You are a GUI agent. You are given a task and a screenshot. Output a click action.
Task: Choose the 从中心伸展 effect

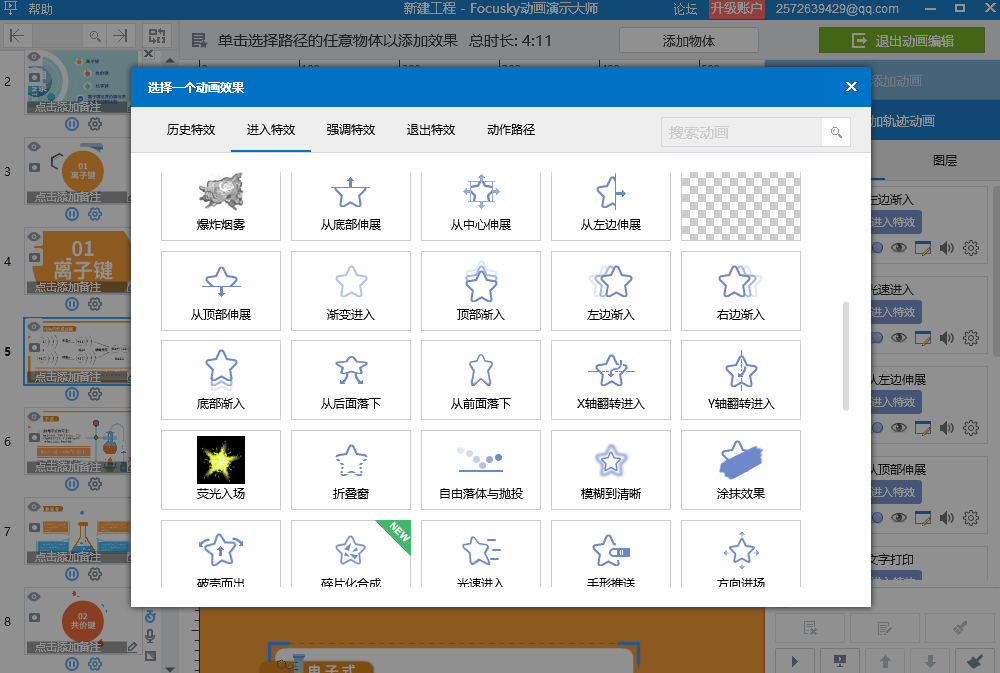[481, 205]
